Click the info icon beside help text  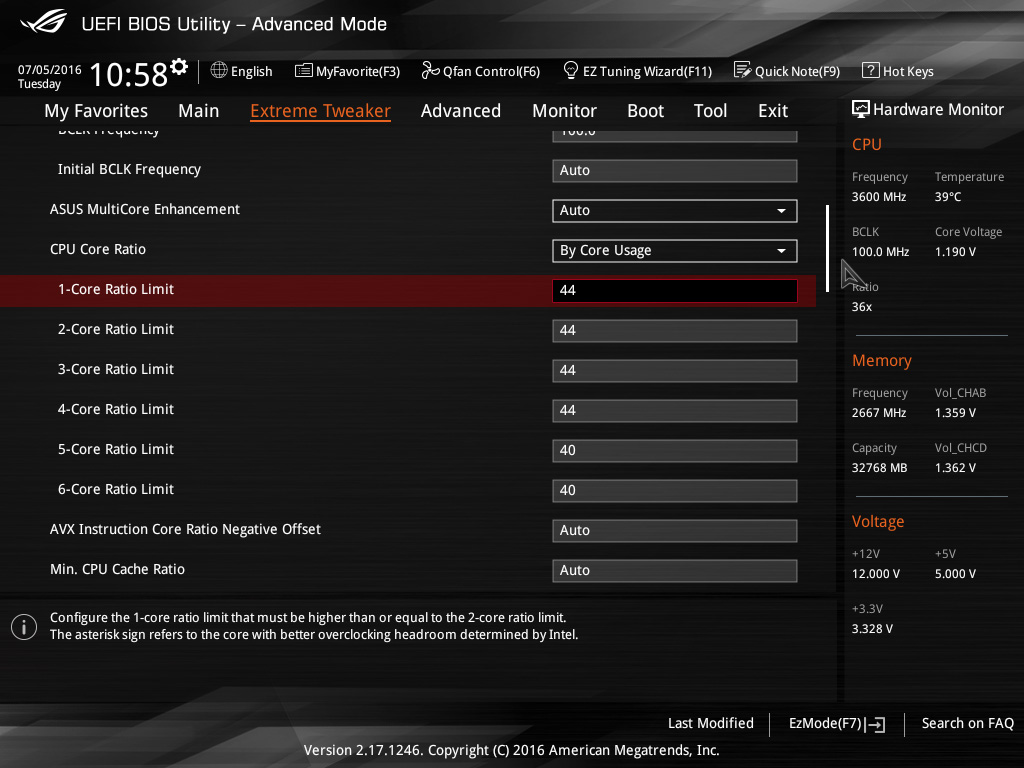(24, 627)
